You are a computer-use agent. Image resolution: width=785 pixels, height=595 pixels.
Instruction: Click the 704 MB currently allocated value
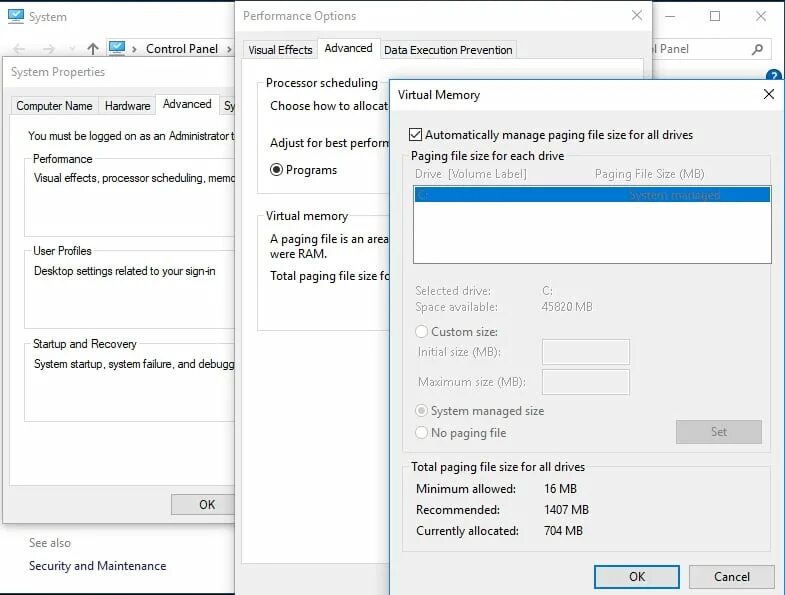pos(563,531)
